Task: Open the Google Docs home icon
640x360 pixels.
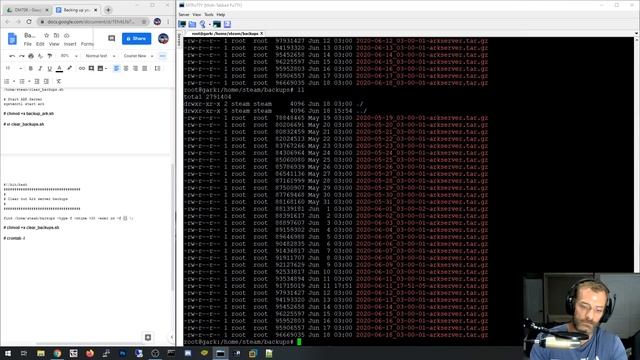Action: coord(12,39)
